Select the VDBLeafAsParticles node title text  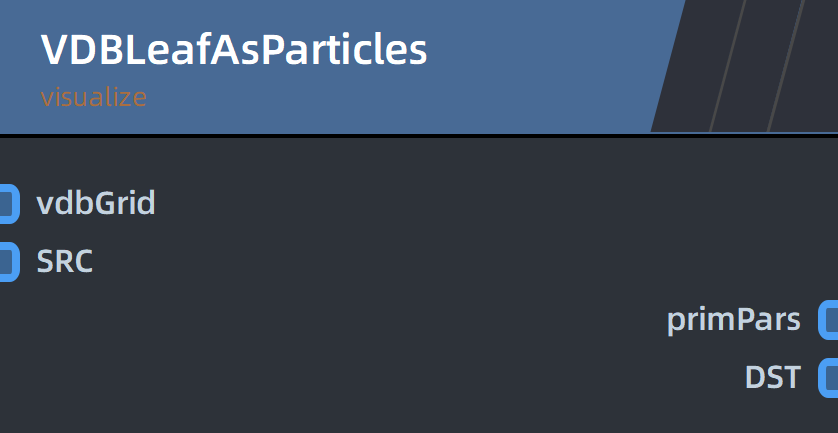234,50
